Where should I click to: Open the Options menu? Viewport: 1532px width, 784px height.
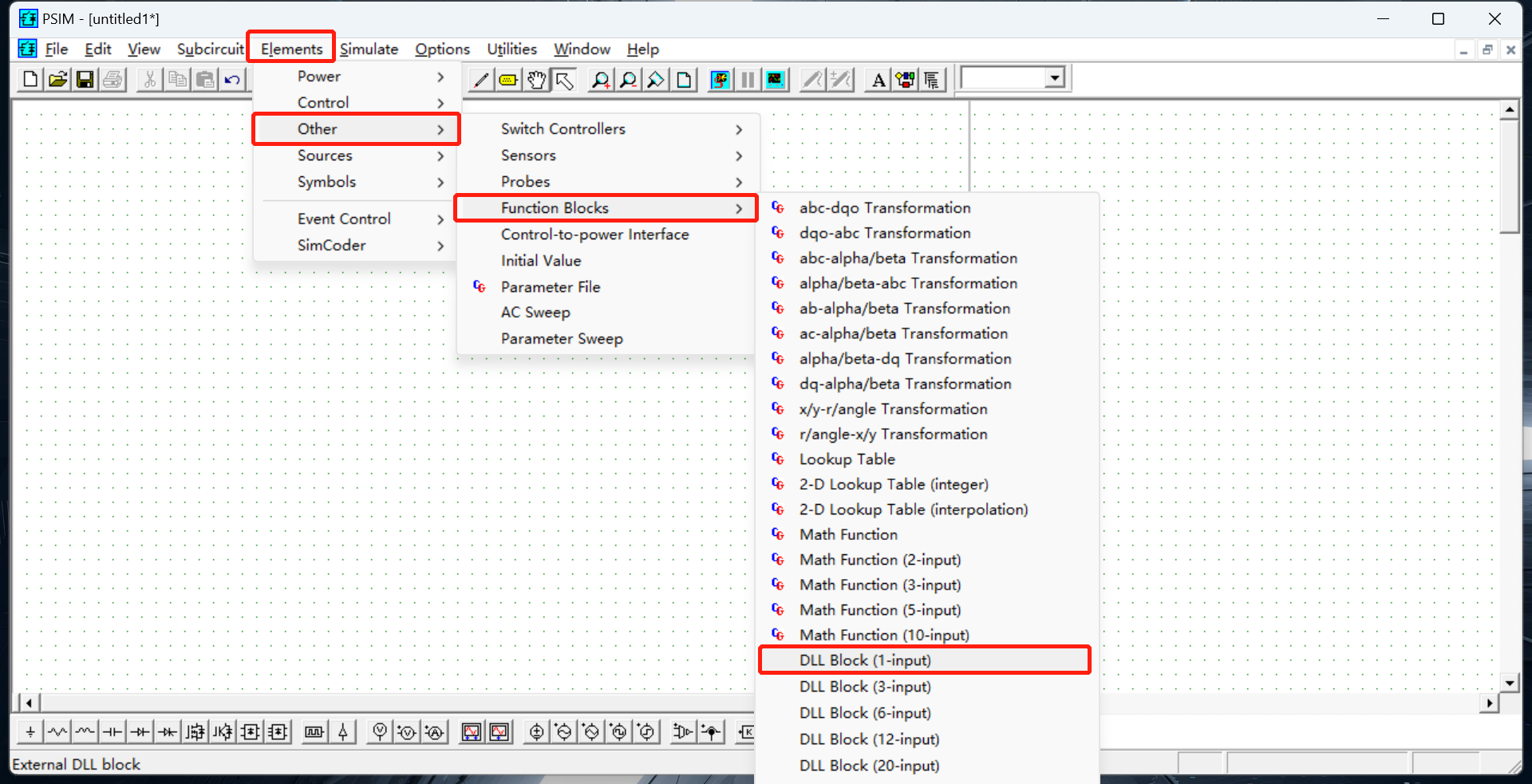tap(442, 49)
